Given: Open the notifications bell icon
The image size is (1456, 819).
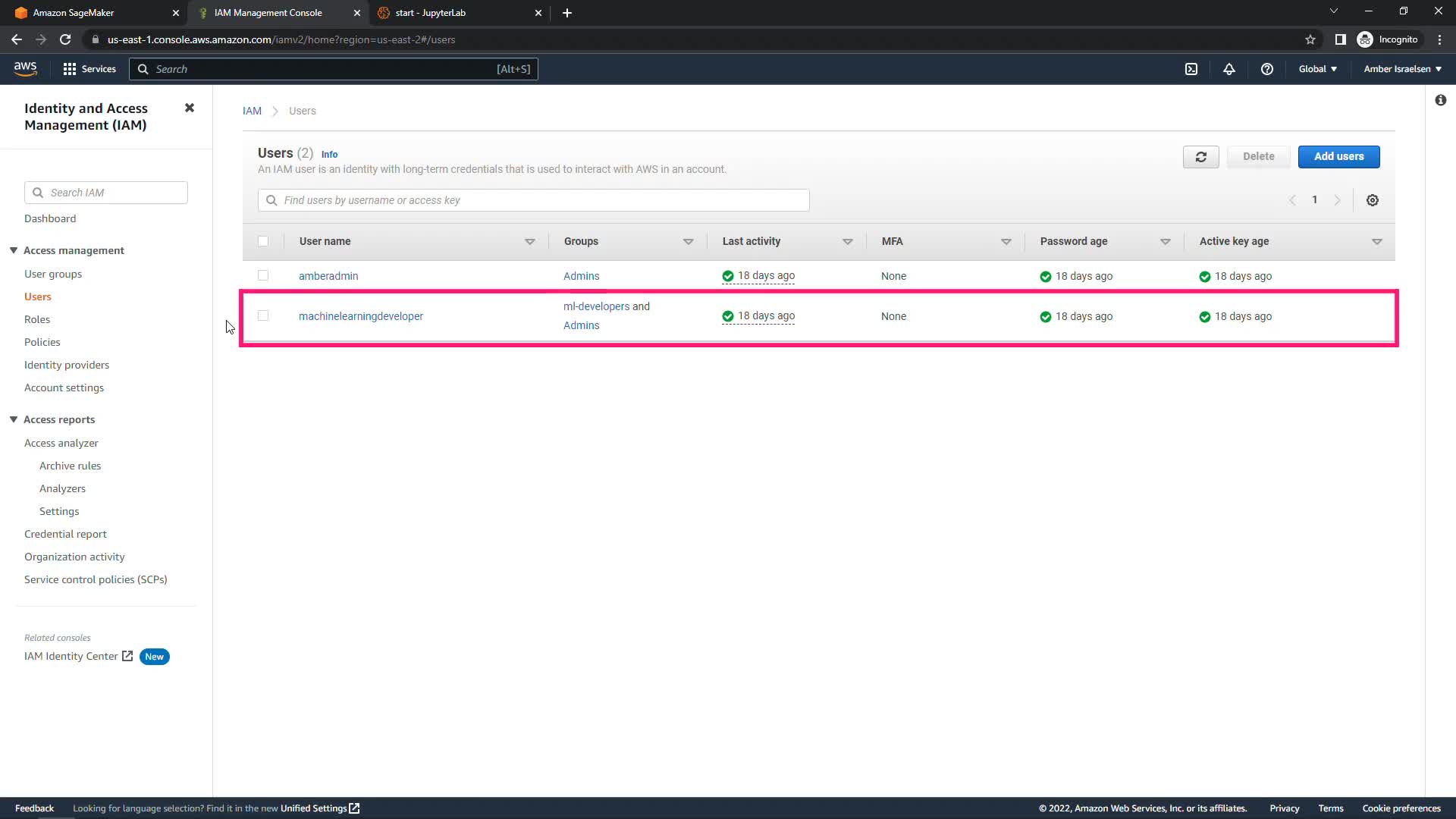Looking at the screenshot, I should pyautogui.click(x=1229, y=69).
